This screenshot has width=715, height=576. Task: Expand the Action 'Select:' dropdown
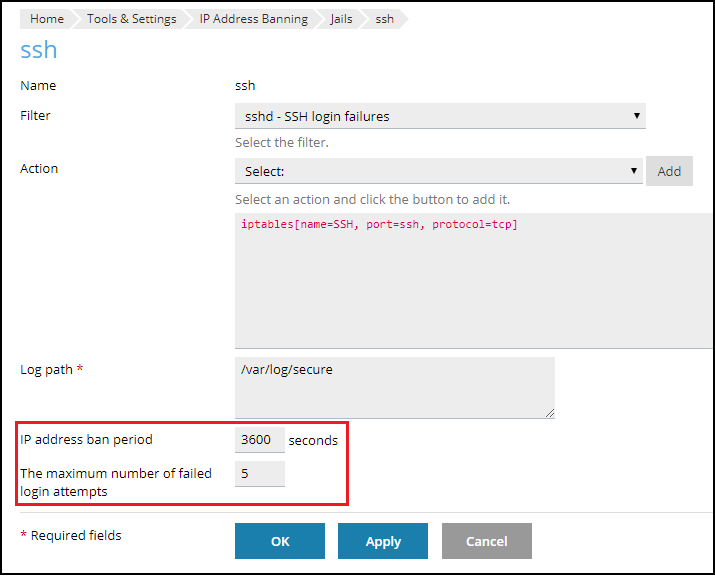click(440, 171)
